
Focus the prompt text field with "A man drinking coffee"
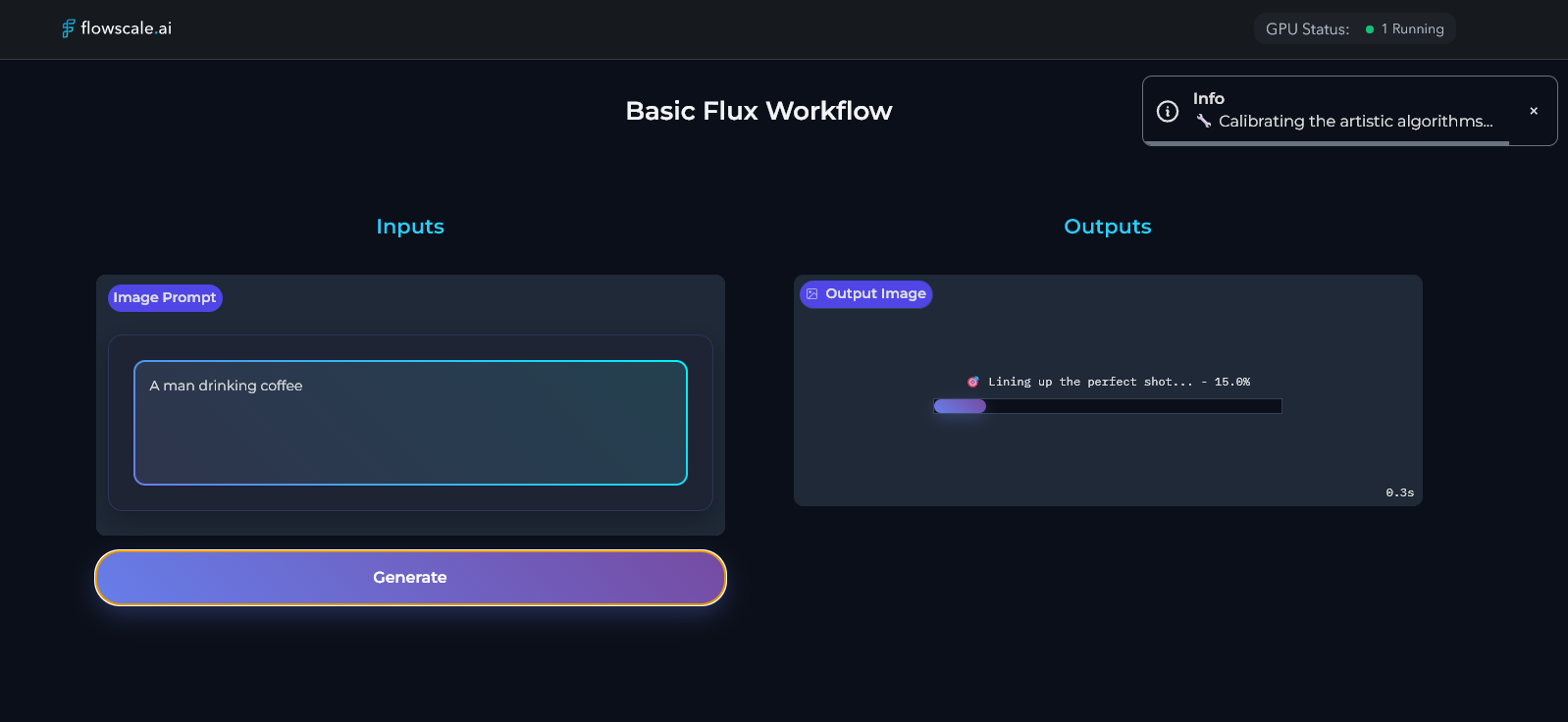pos(410,423)
